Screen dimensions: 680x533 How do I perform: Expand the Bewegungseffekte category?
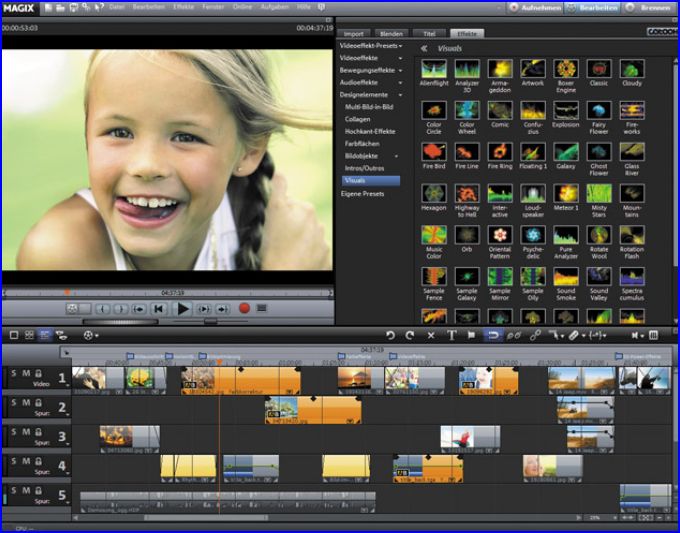click(369, 70)
